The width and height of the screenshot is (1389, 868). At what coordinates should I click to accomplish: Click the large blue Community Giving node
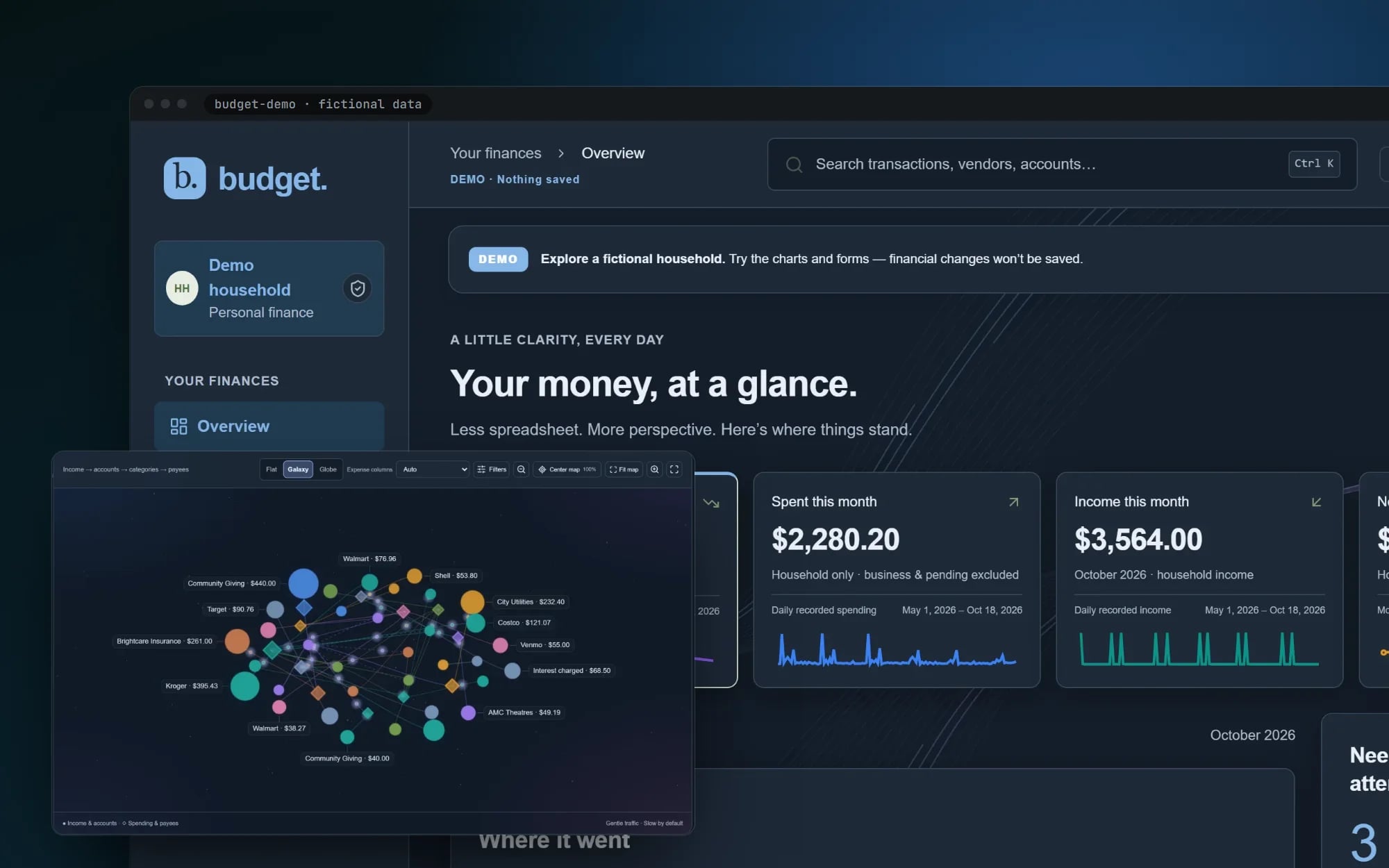(303, 583)
